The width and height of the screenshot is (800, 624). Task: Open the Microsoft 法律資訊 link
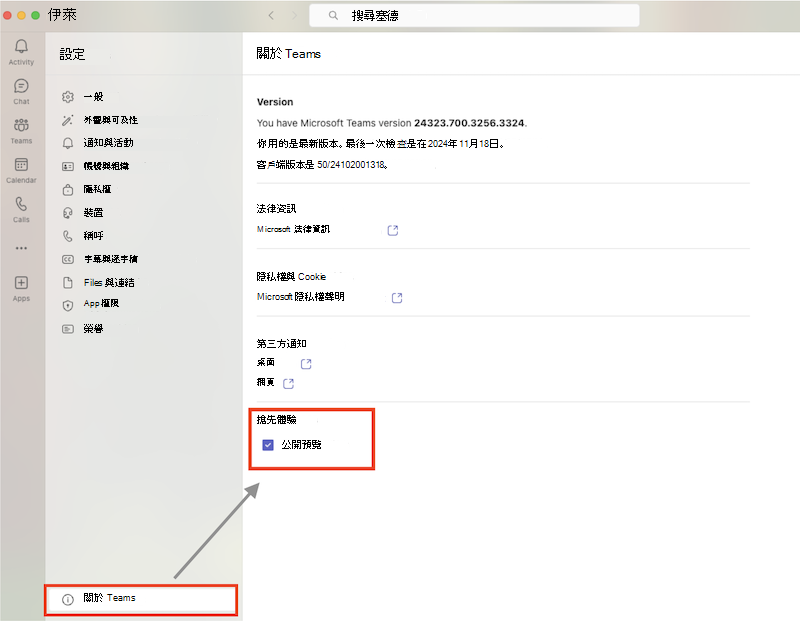(293, 229)
